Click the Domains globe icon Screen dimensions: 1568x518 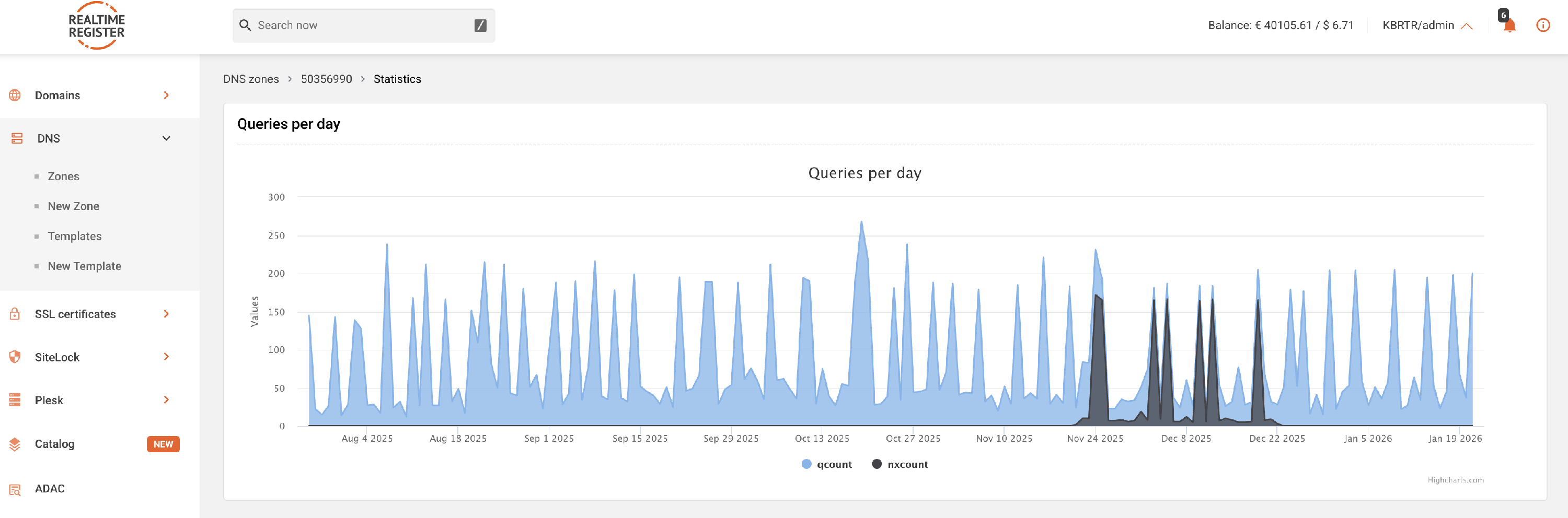[15, 96]
